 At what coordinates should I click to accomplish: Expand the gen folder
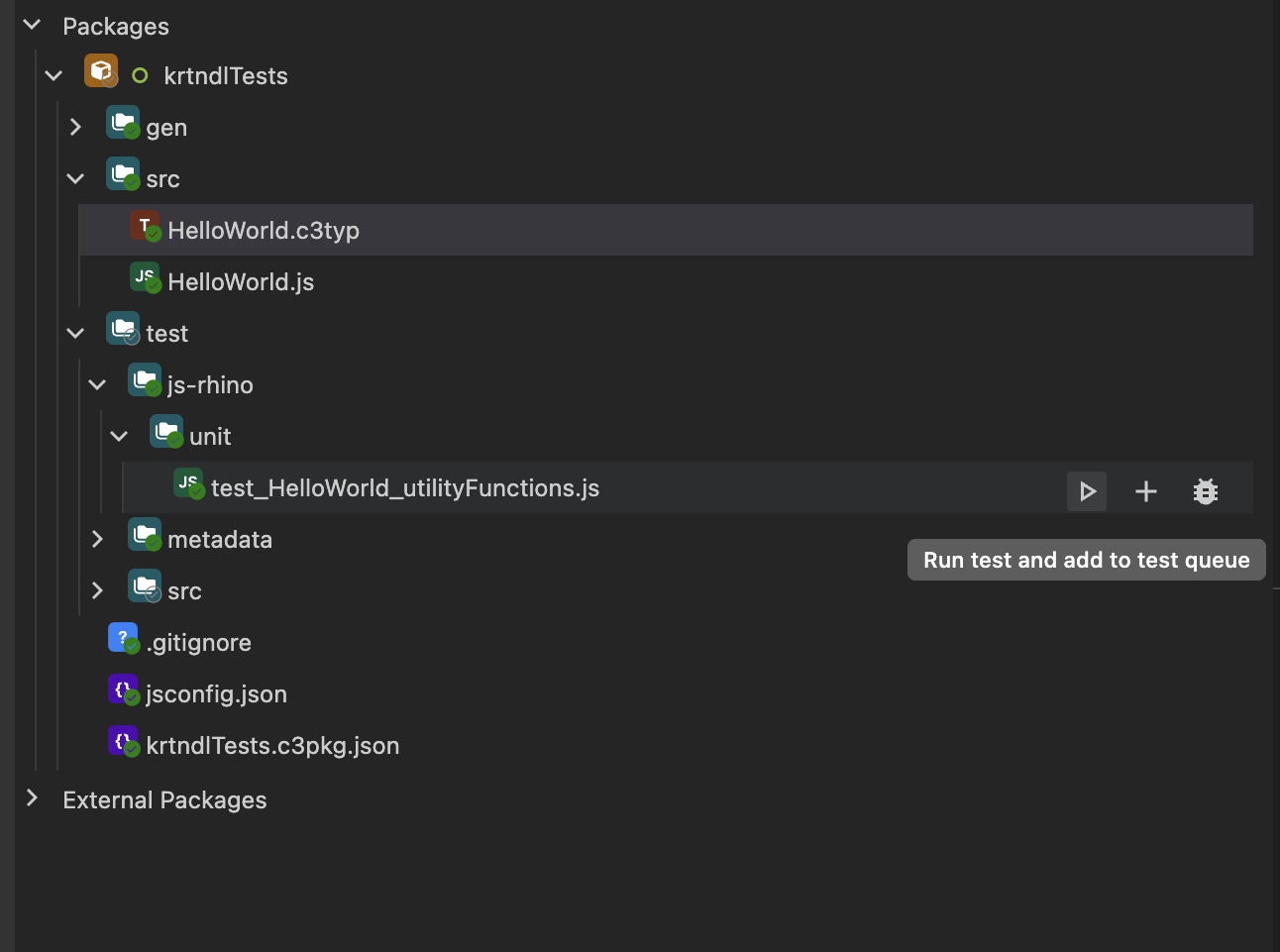click(75, 126)
